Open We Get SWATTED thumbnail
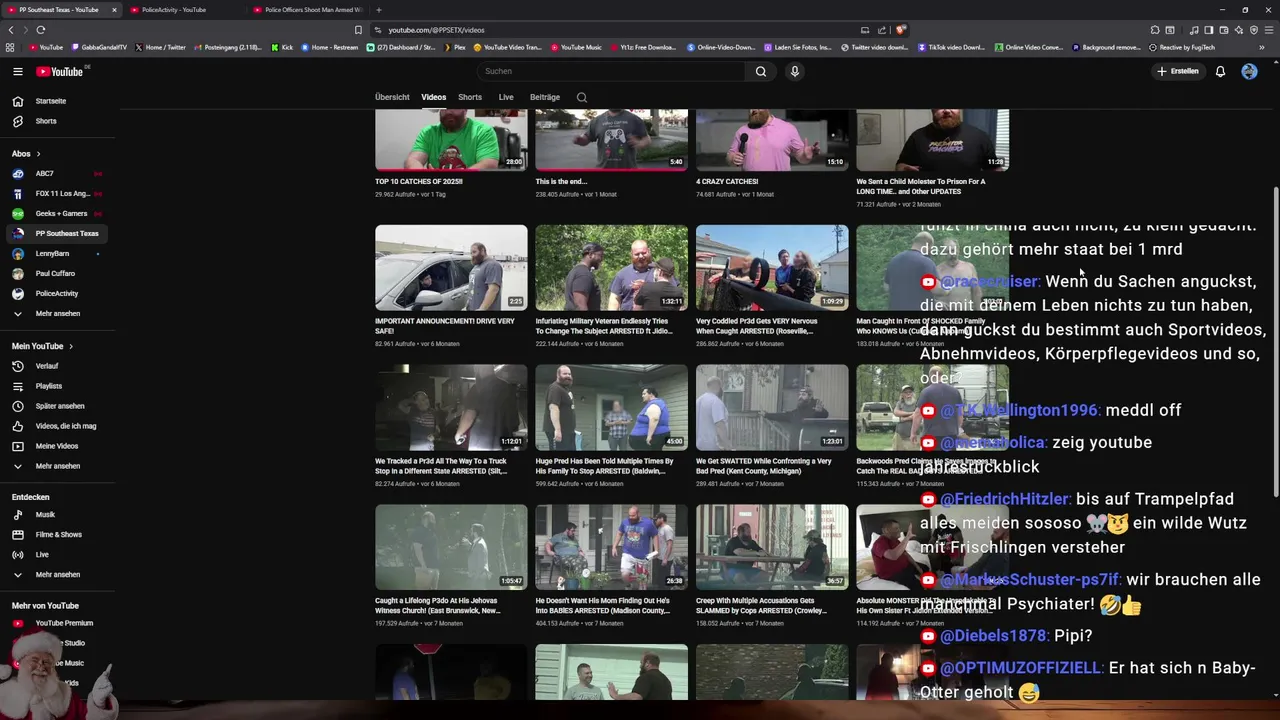 click(772, 407)
